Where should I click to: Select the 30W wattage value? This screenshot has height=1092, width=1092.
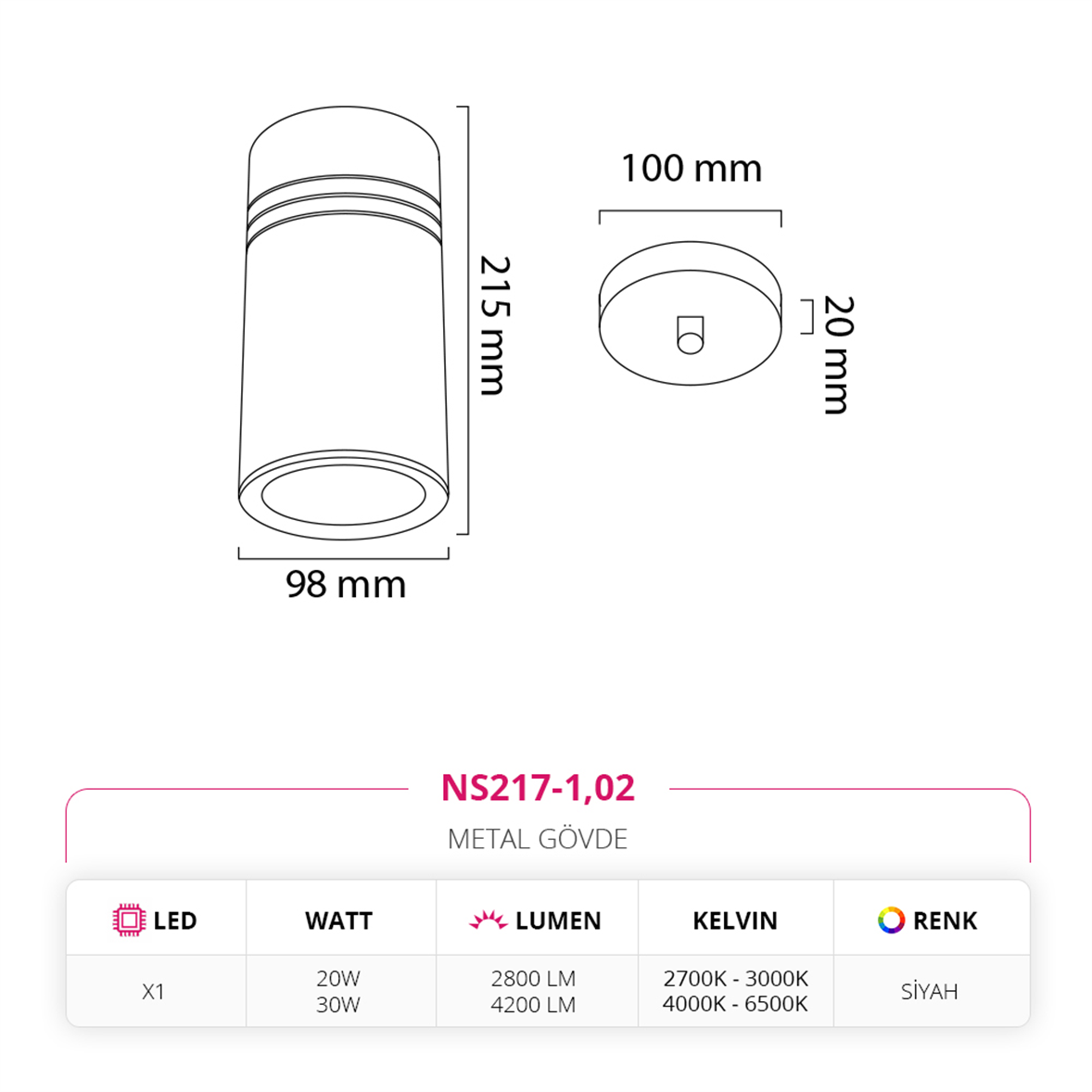coord(337,1005)
